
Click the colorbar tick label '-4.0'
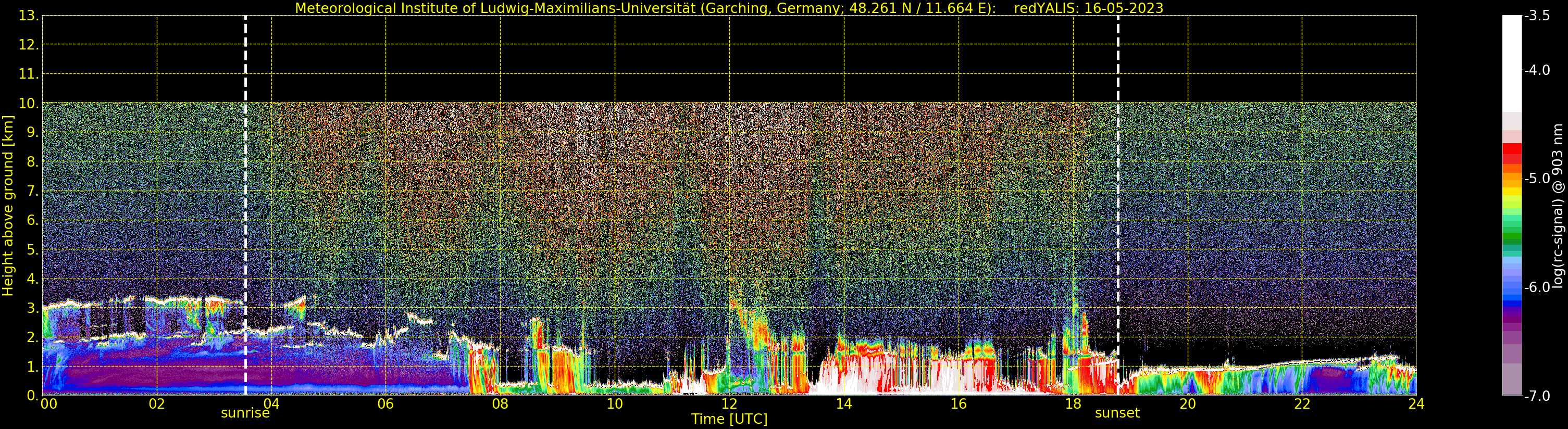(x=1537, y=71)
